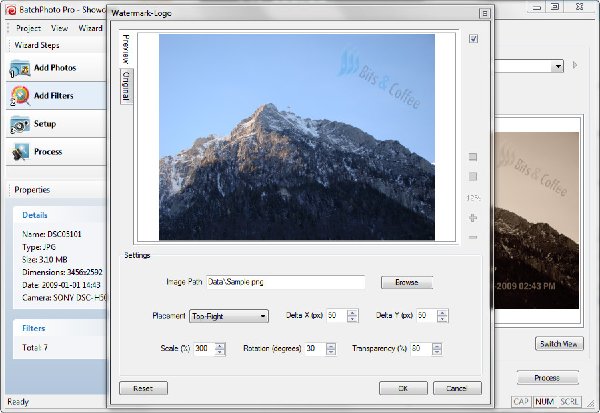Image resolution: width=600 pixels, height=413 pixels.
Task: Click the small arrow icon right of main dropdown
Action: (575, 65)
